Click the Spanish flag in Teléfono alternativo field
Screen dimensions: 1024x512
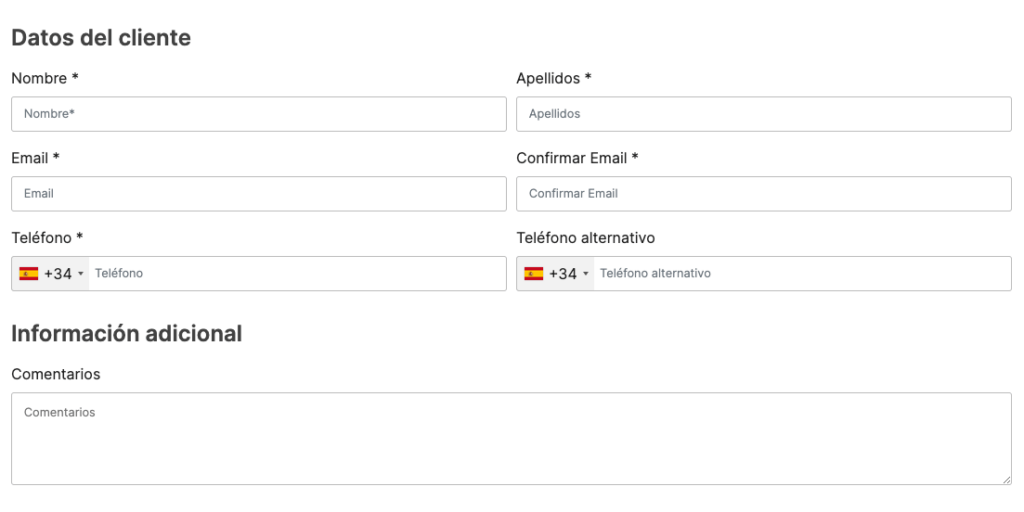[x=534, y=274]
